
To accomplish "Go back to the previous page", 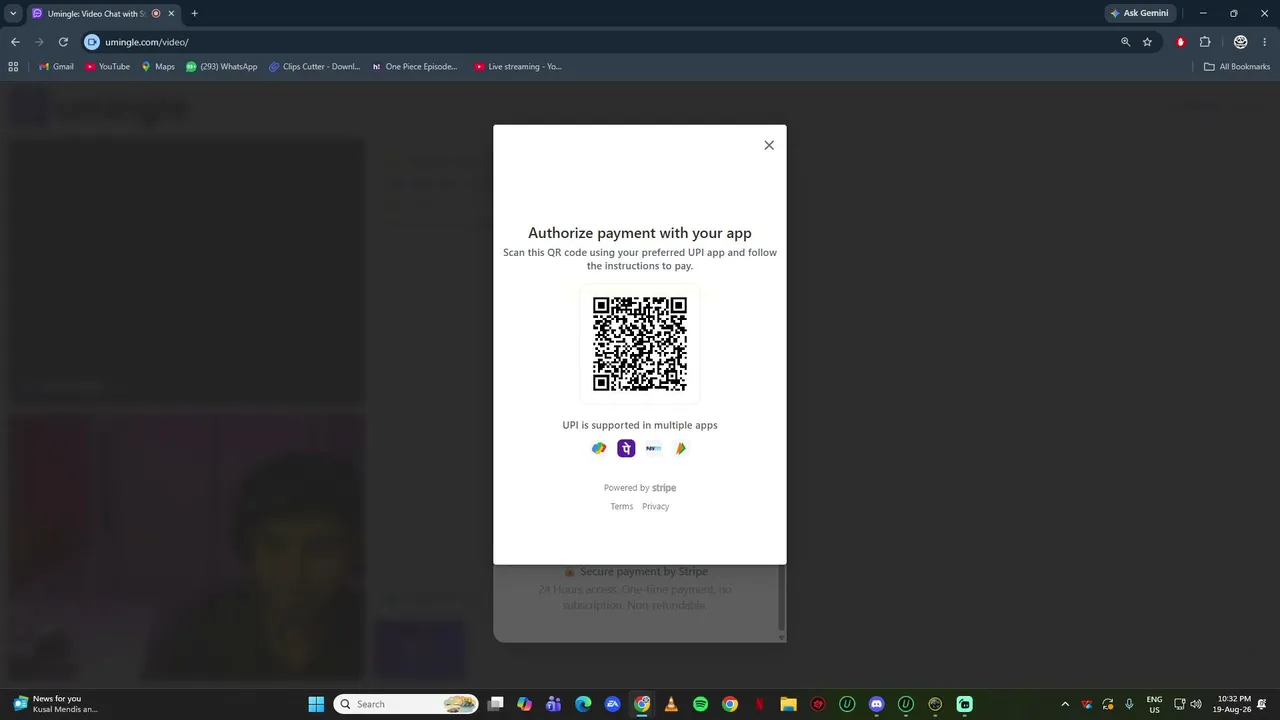I will [x=15, y=42].
